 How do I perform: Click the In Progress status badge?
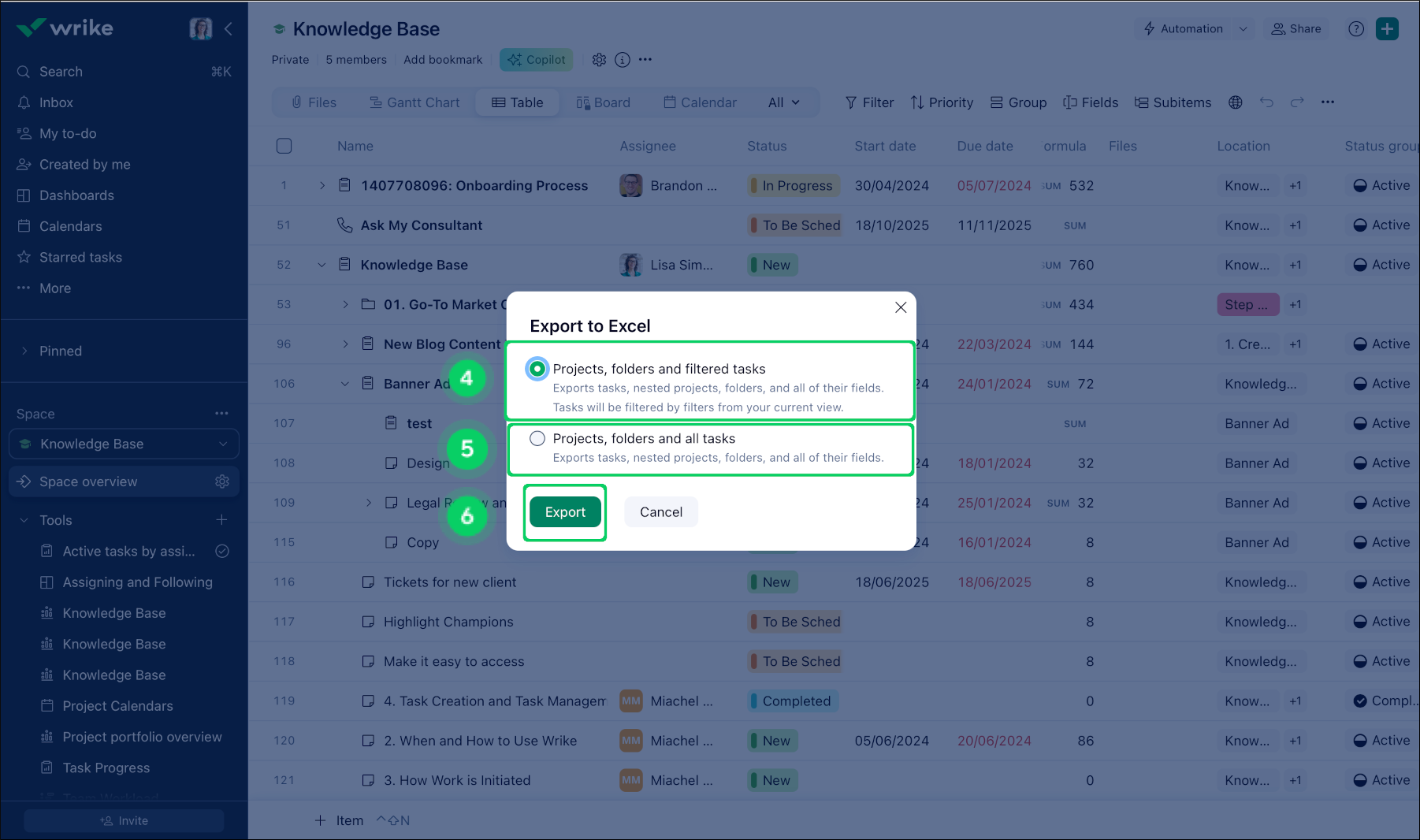tap(795, 186)
